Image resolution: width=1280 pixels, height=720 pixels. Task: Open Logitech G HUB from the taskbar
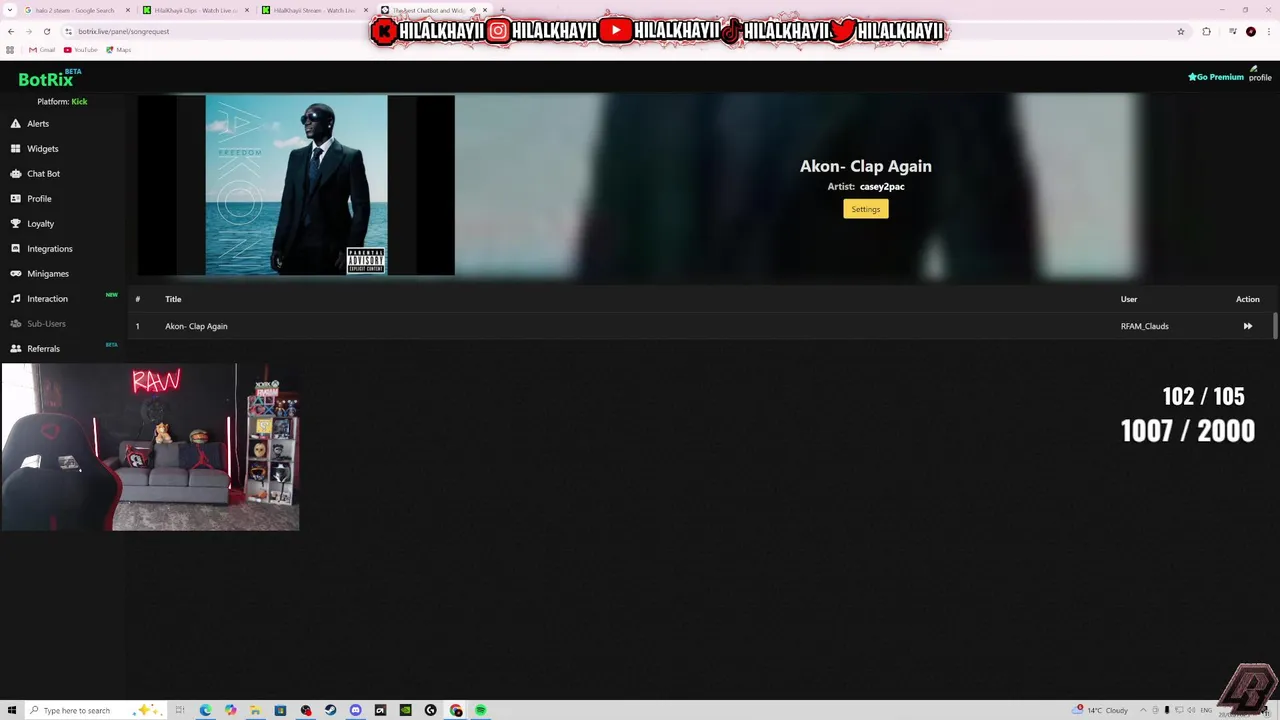click(430, 710)
